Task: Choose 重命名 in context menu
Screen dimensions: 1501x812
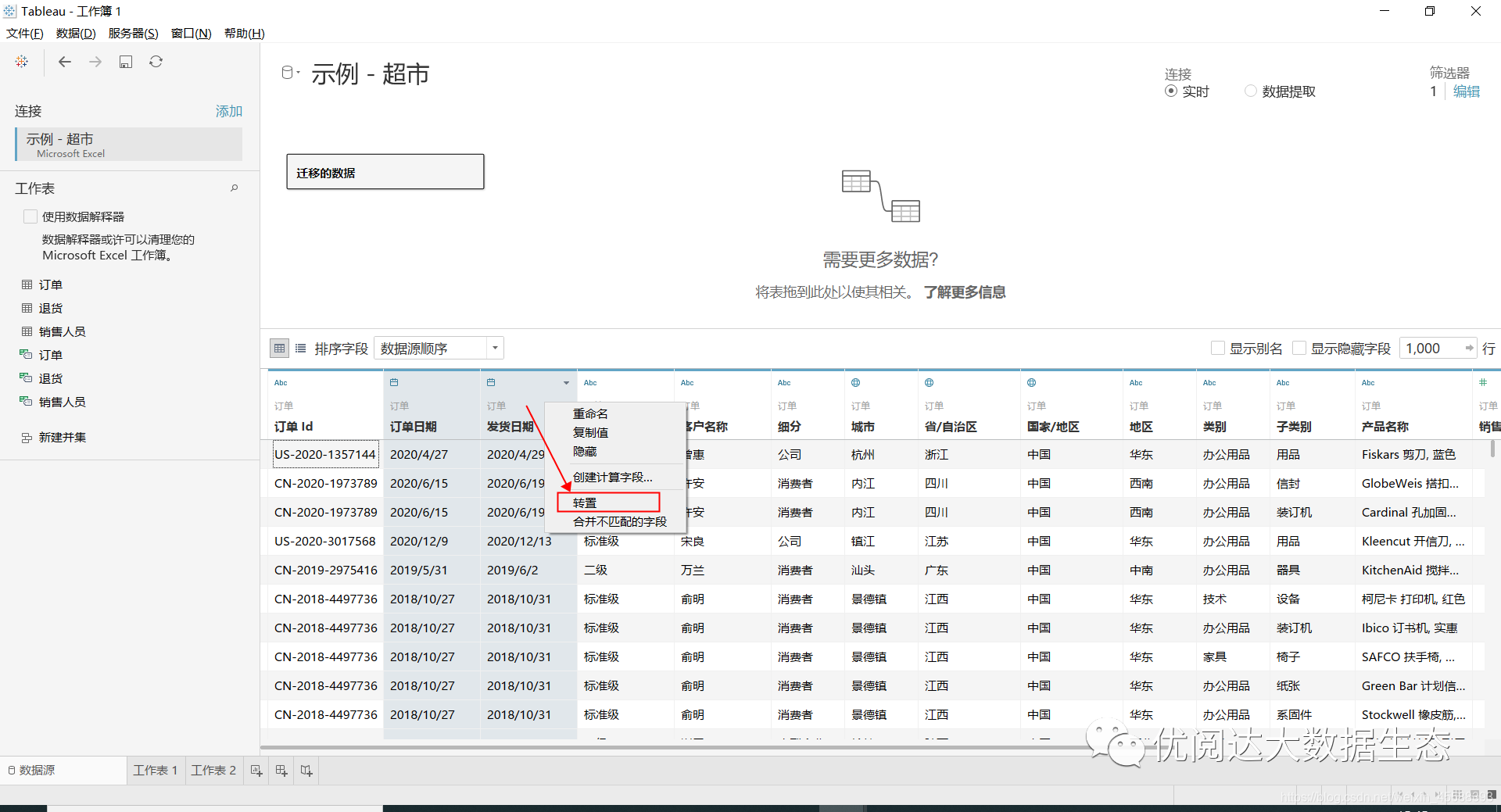Action: [590, 413]
